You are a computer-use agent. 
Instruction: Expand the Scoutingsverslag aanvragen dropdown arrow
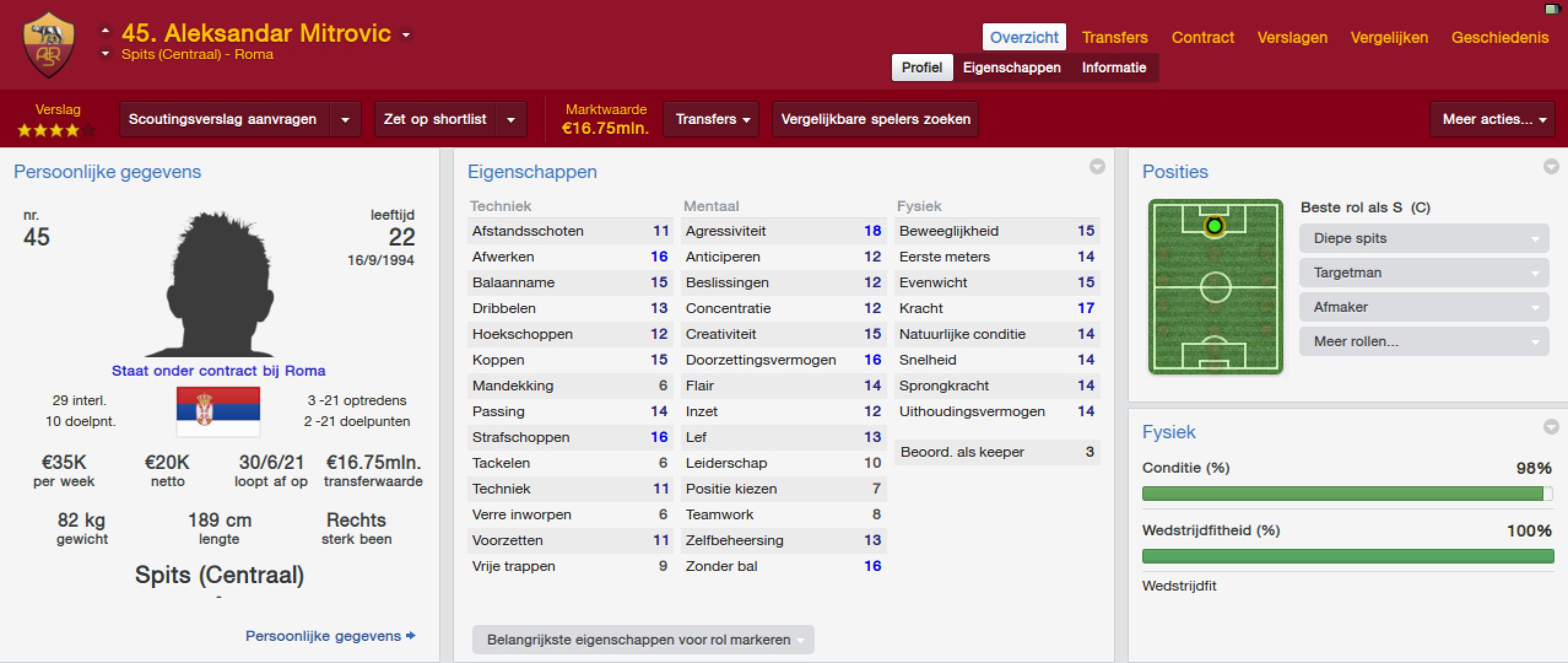click(345, 120)
